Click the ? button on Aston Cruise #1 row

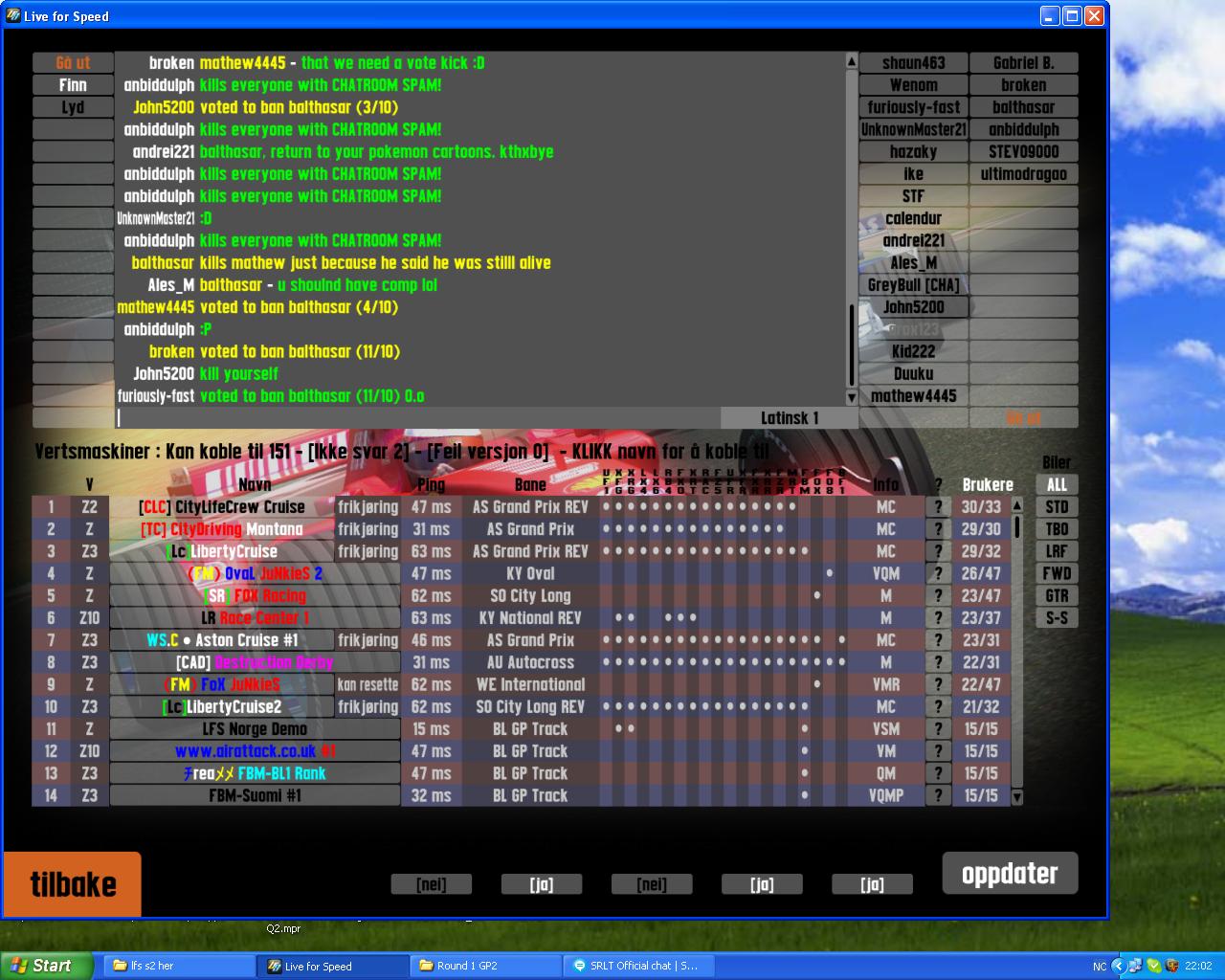point(938,640)
